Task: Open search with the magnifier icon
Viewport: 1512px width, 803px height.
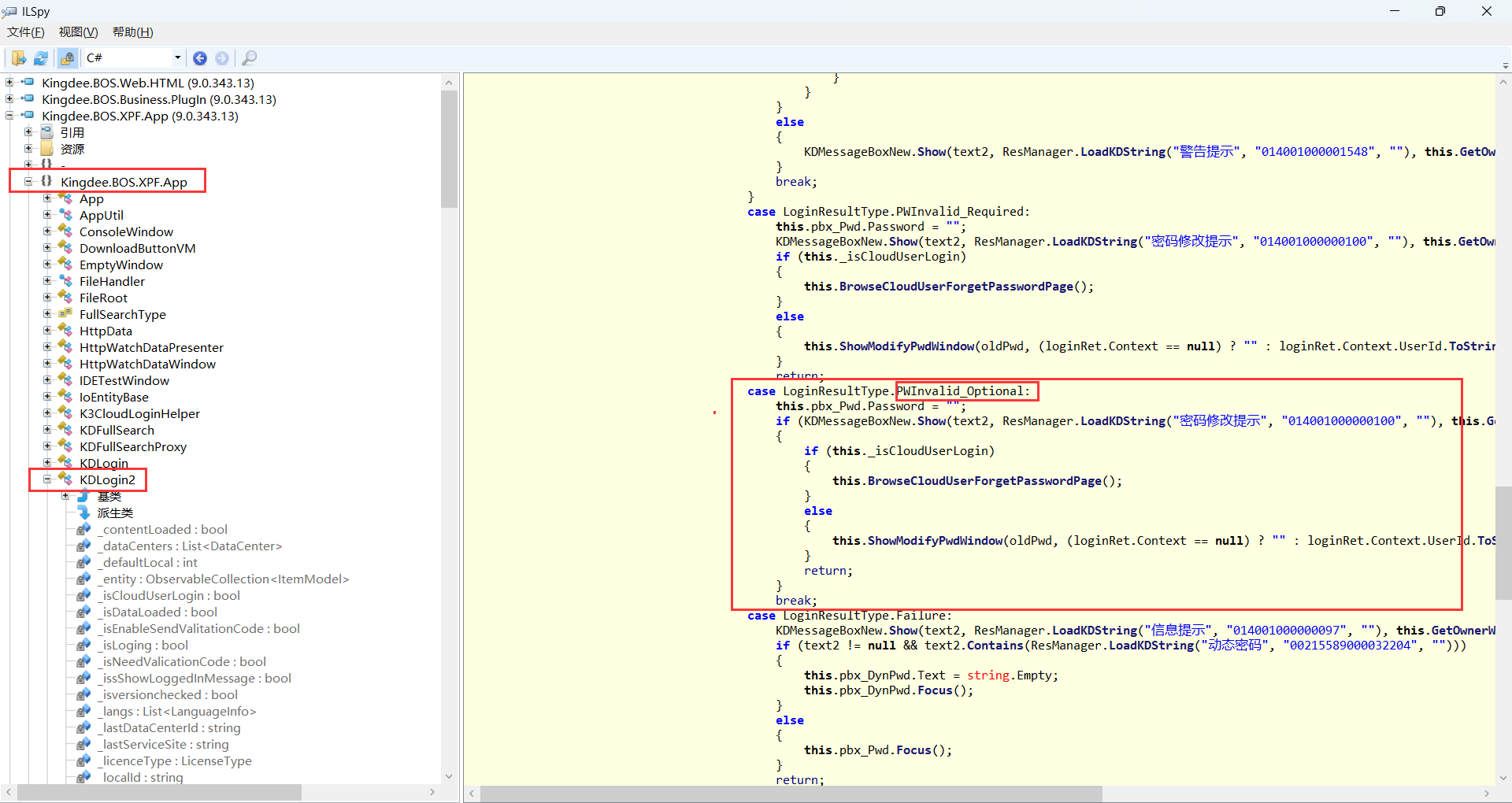Action: (250, 58)
